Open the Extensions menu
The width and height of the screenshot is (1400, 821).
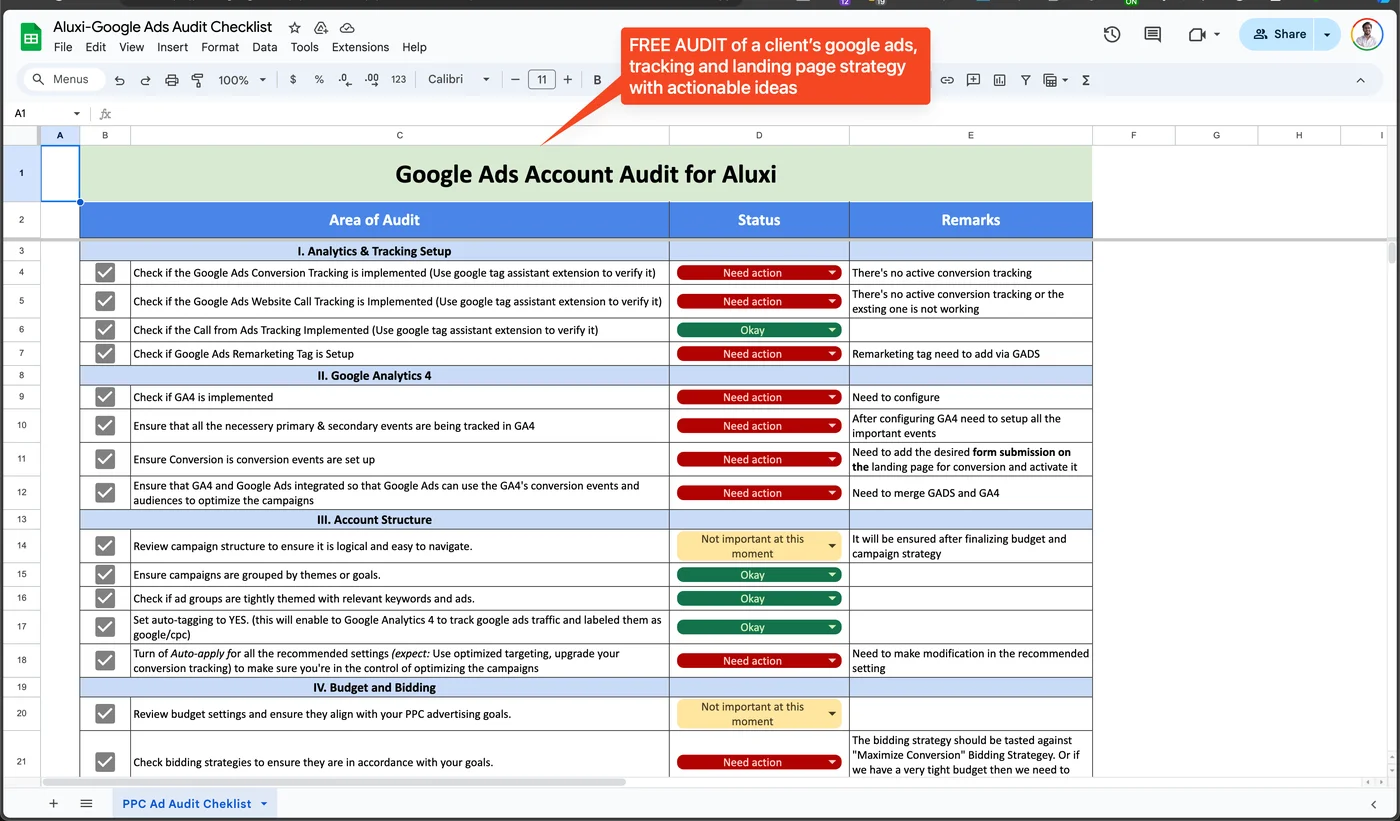pyautogui.click(x=359, y=47)
